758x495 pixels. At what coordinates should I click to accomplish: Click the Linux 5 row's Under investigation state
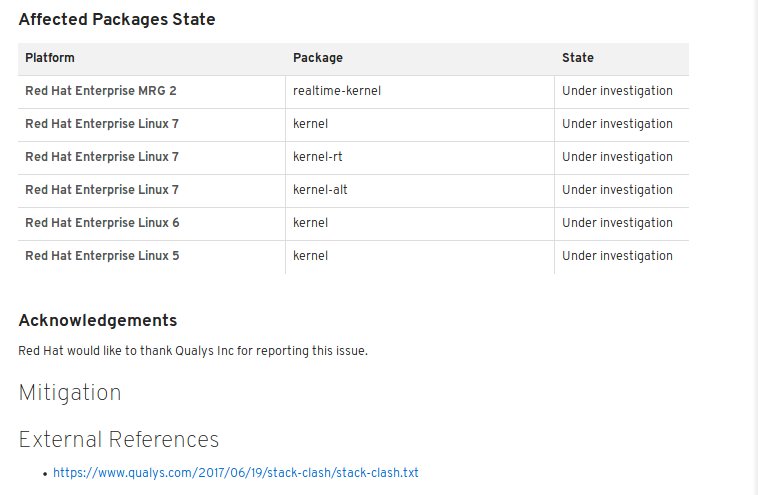point(617,256)
